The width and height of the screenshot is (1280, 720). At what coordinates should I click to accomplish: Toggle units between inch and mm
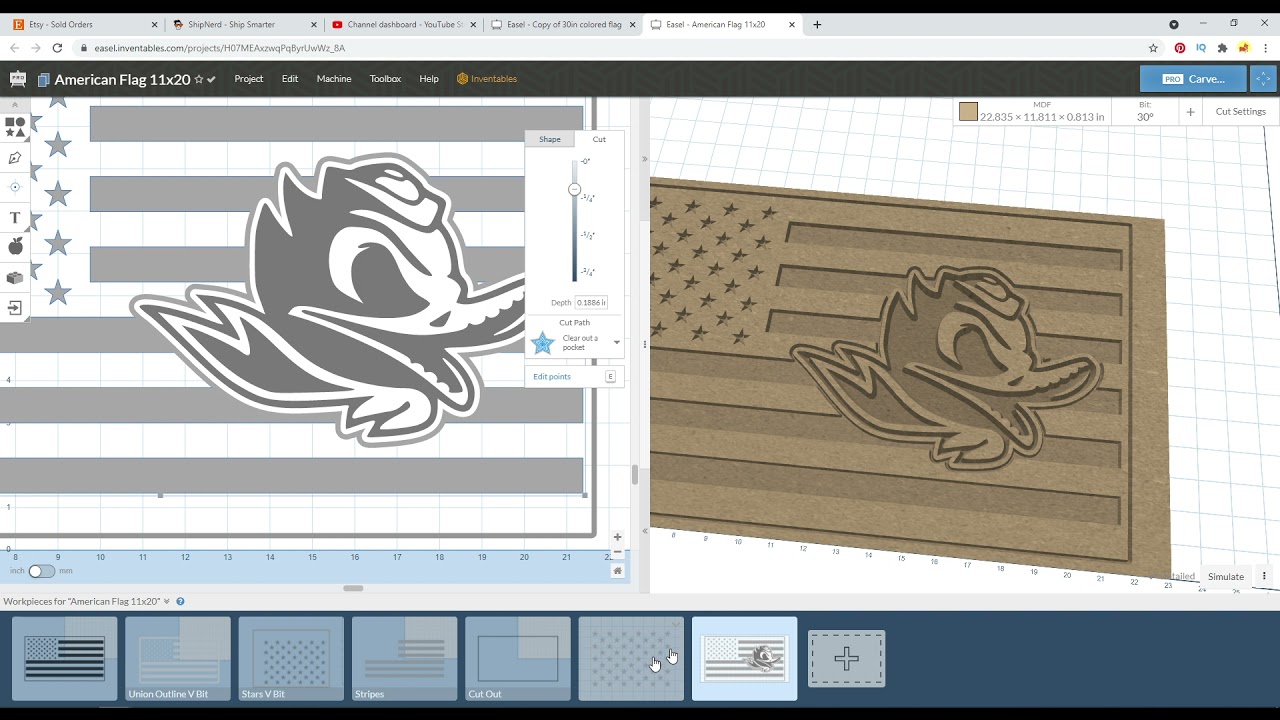pyautogui.click(x=42, y=571)
